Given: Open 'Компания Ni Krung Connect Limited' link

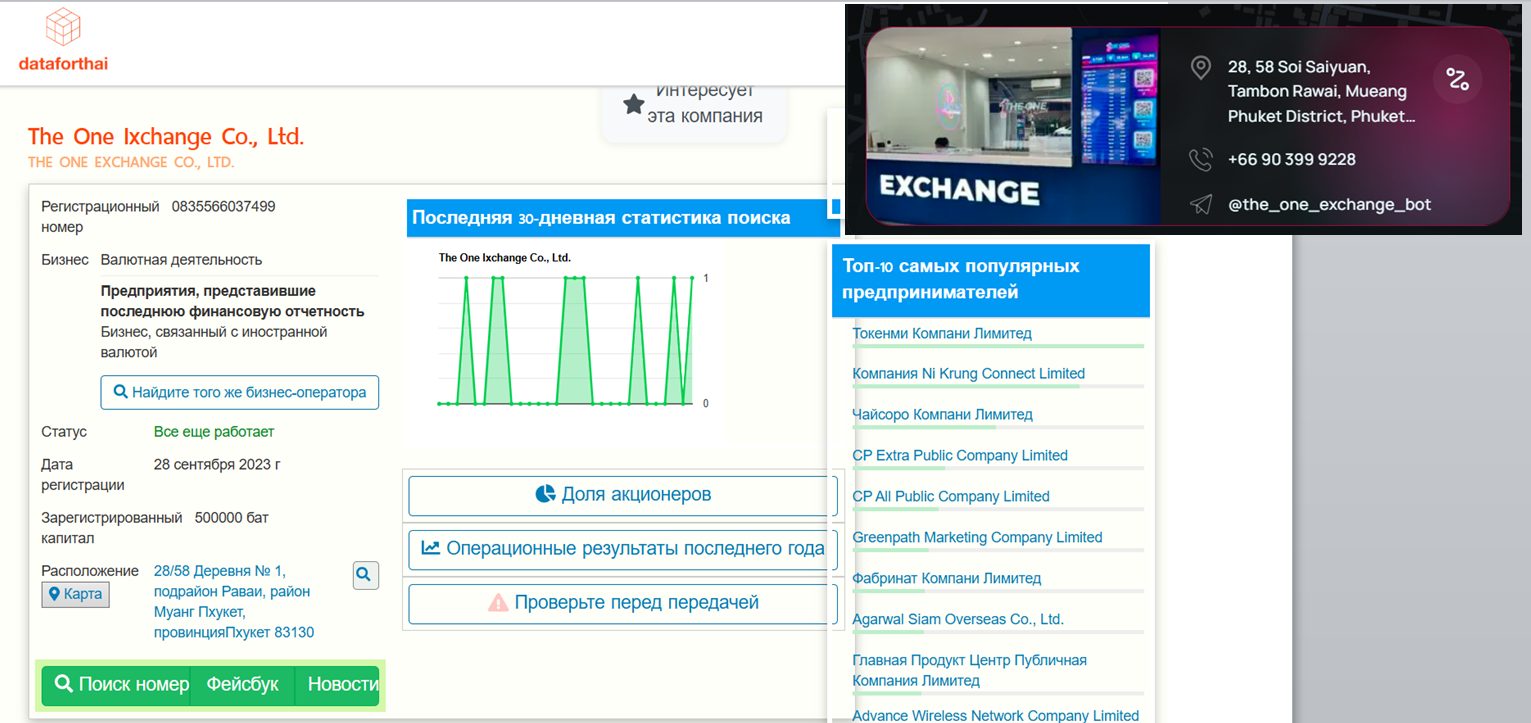Looking at the screenshot, I should 969,373.
